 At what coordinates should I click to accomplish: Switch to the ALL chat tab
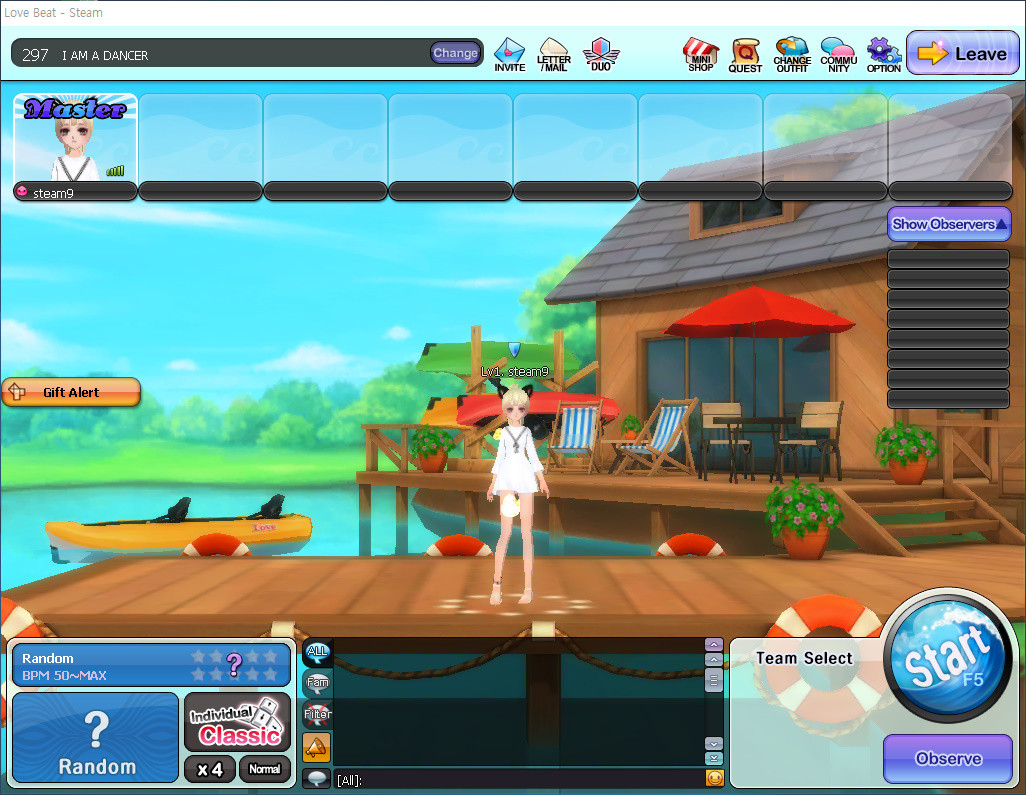click(317, 652)
